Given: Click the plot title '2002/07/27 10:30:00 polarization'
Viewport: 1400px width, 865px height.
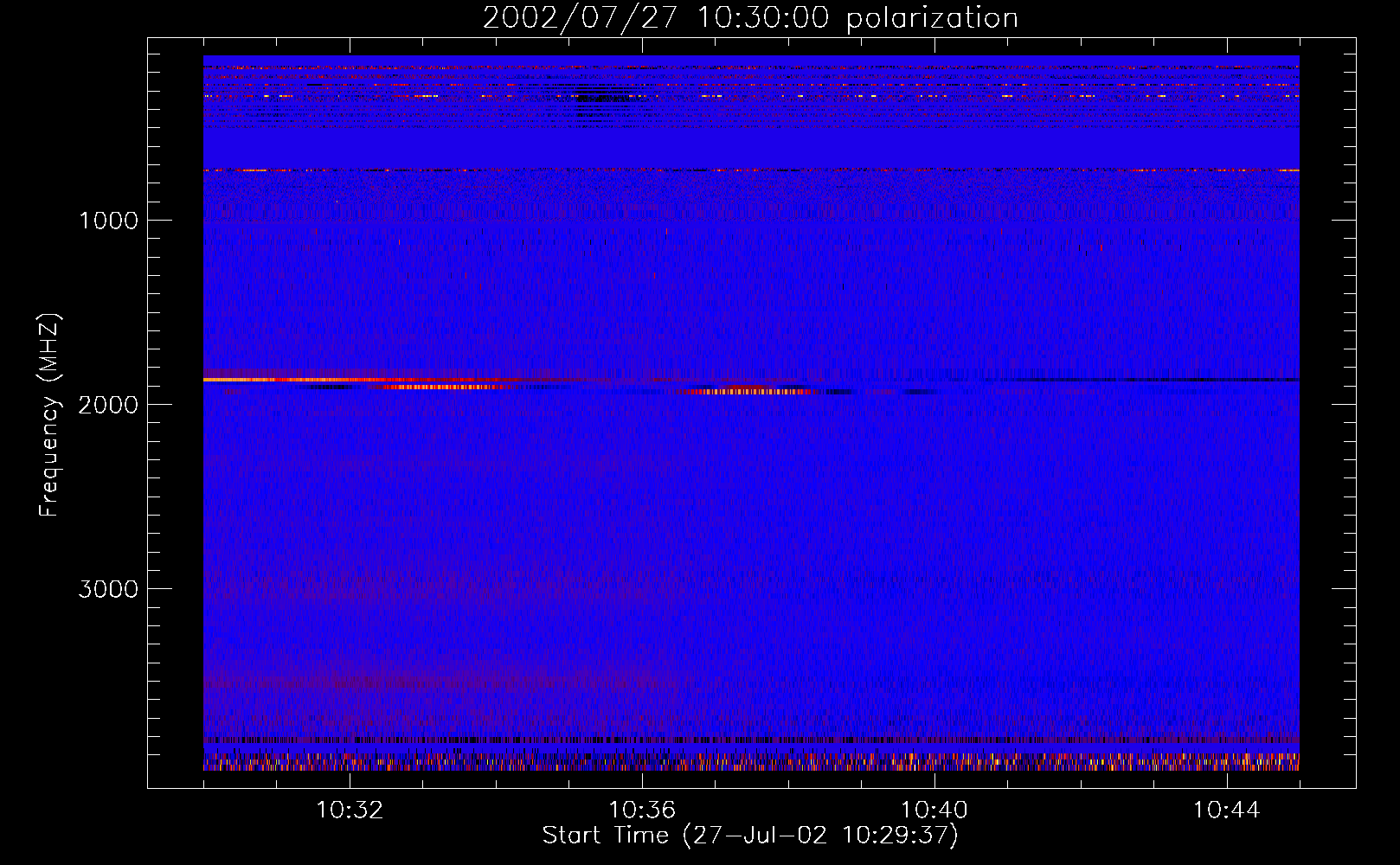Looking at the screenshot, I should coord(750,18).
